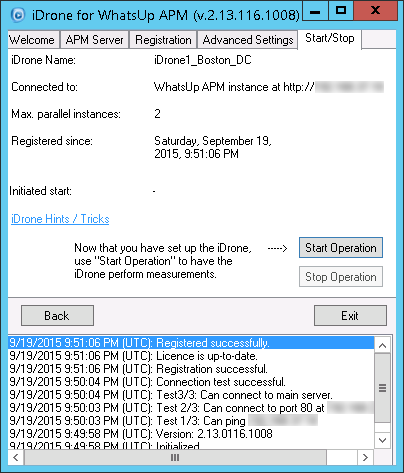This screenshot has height=473, width=404.
Task: Click the Stop Operation button
Action: [x=341, y=277]
